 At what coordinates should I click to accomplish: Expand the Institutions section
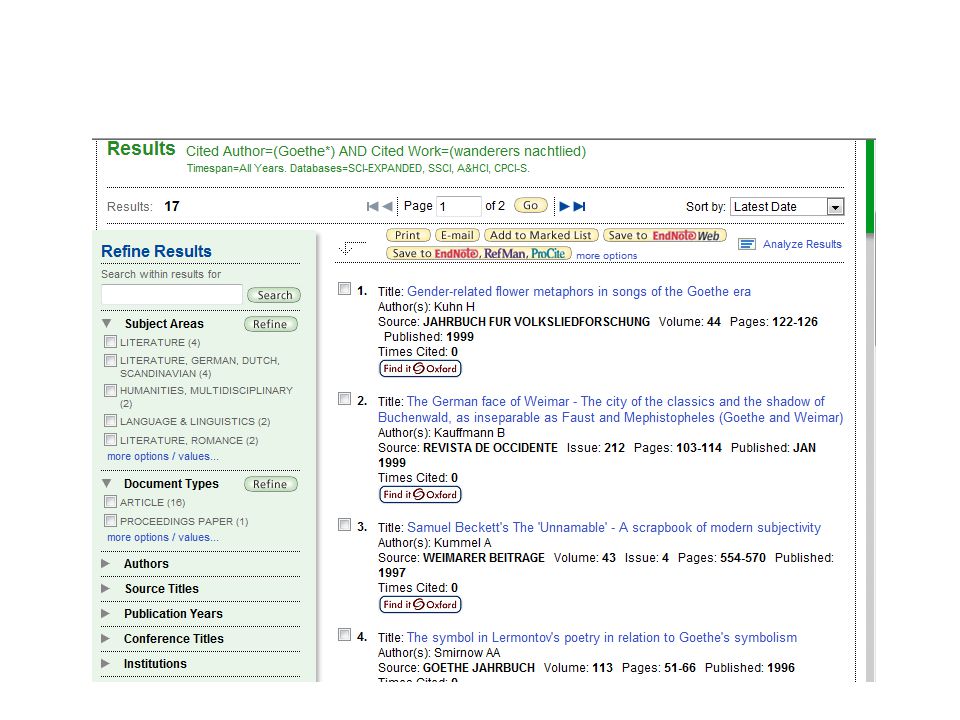(x=105, y=664)
